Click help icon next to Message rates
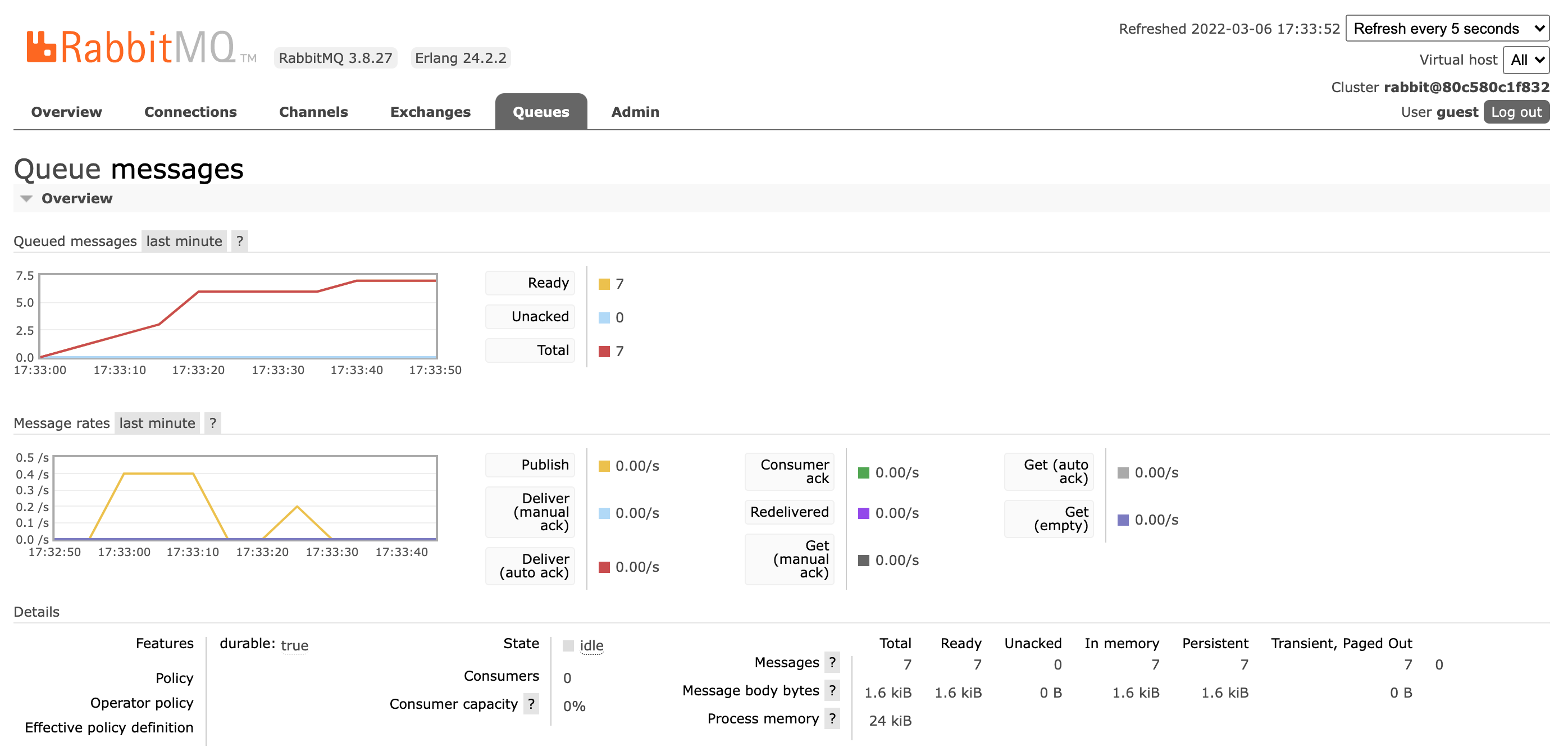Viewport: 1568px width, 756px height. tap(212, 423)
